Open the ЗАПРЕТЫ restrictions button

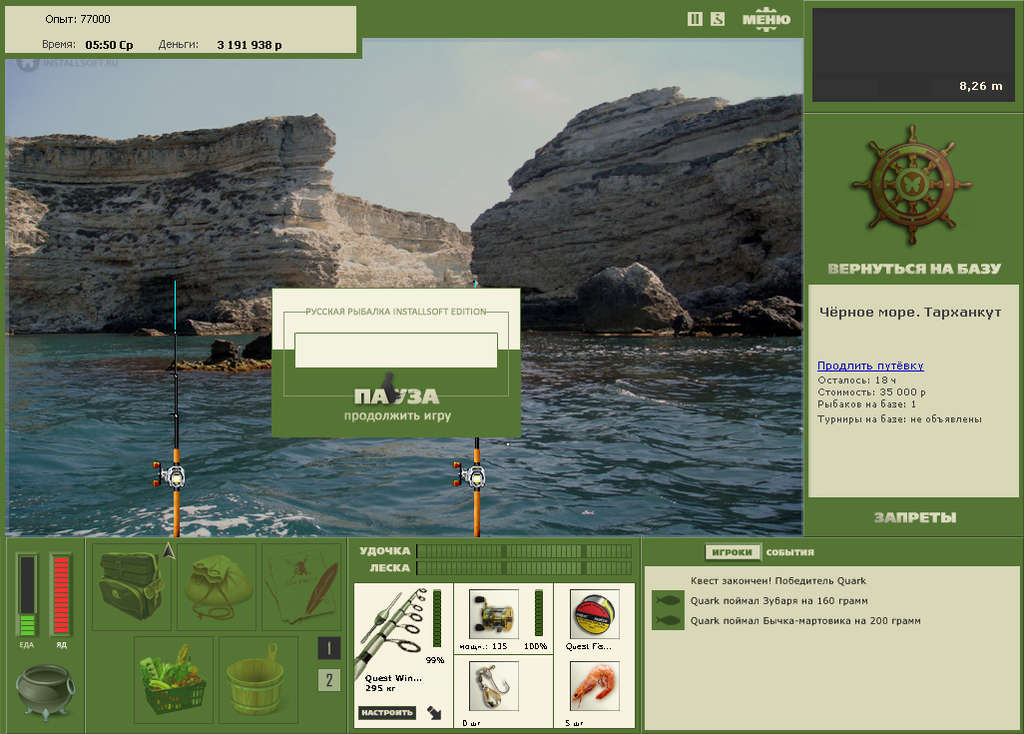click(x=915, y=518)
